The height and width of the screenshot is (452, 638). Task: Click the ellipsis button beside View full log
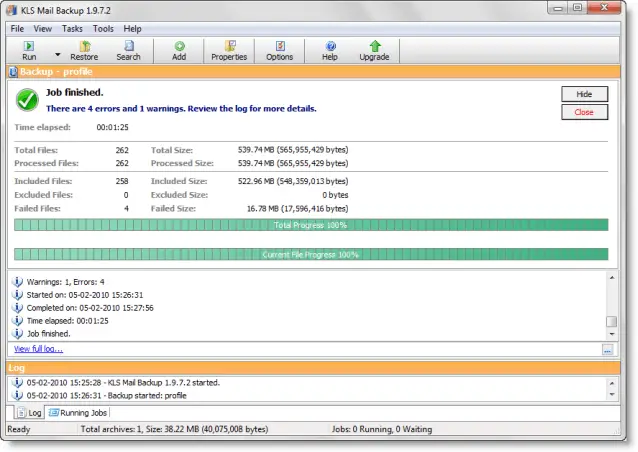[x=607, y=349]
